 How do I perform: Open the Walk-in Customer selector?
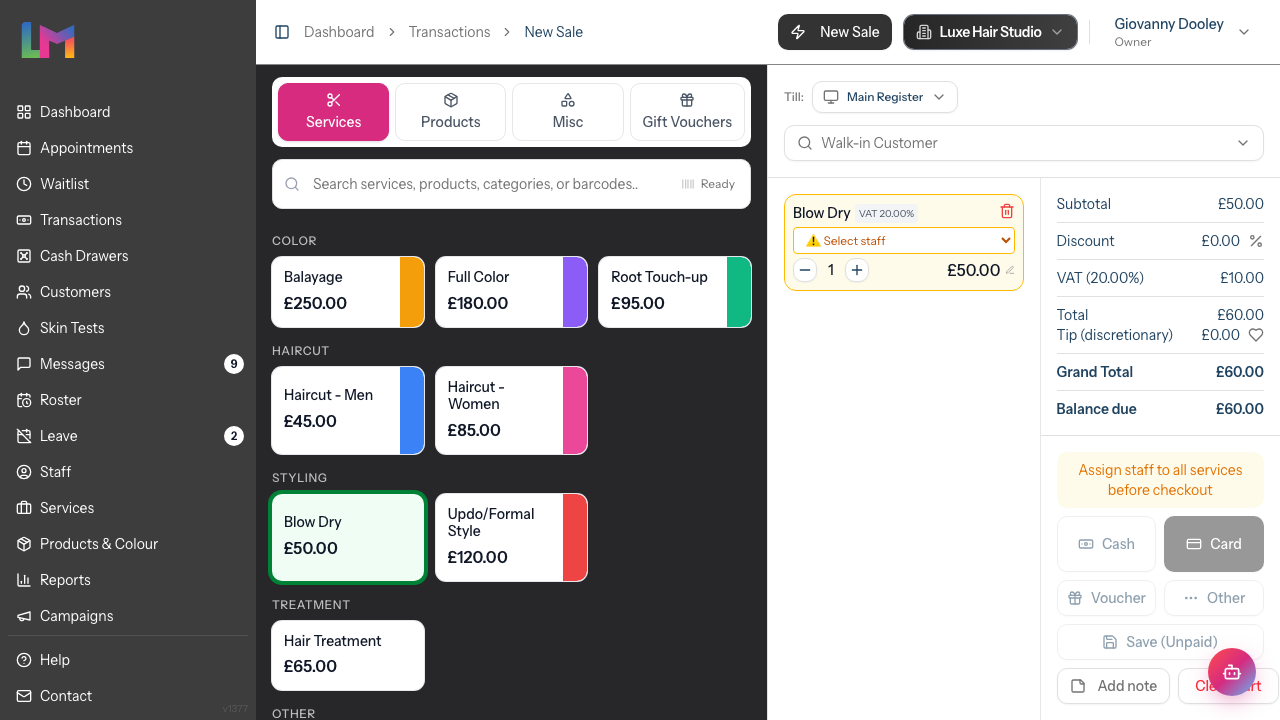click(x=1024, y=143)
